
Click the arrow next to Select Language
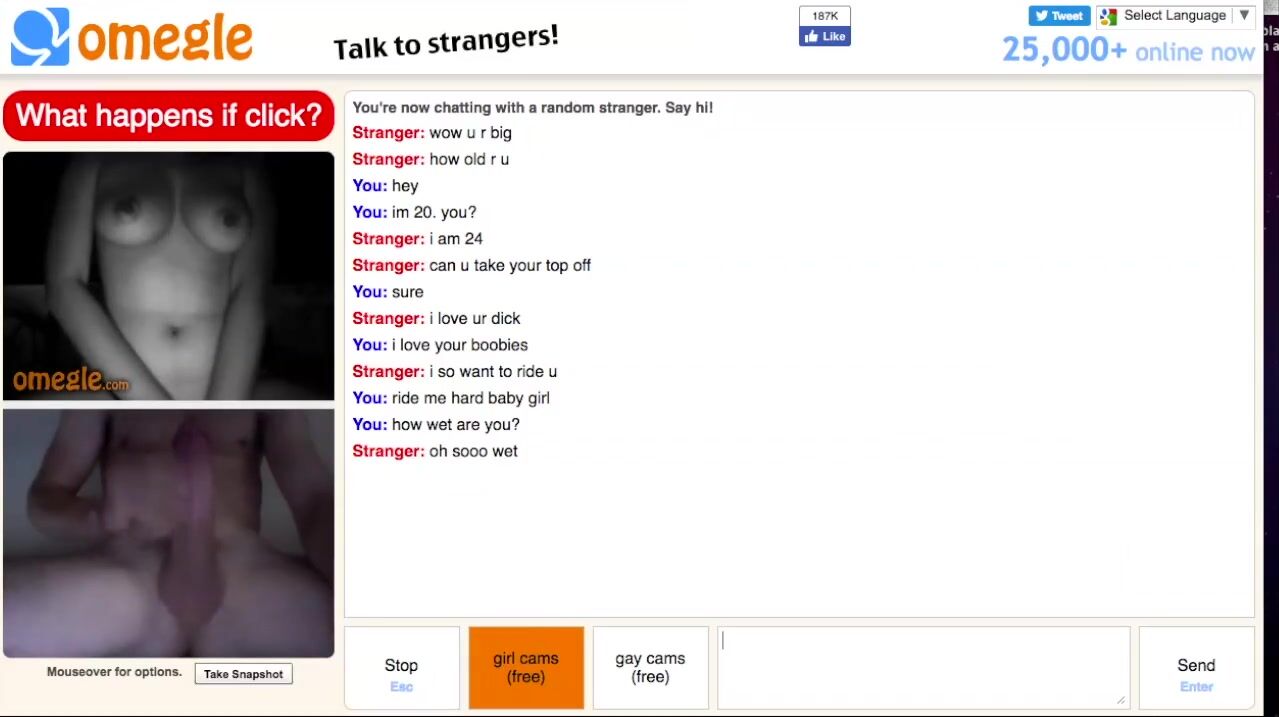(1244, 15)
